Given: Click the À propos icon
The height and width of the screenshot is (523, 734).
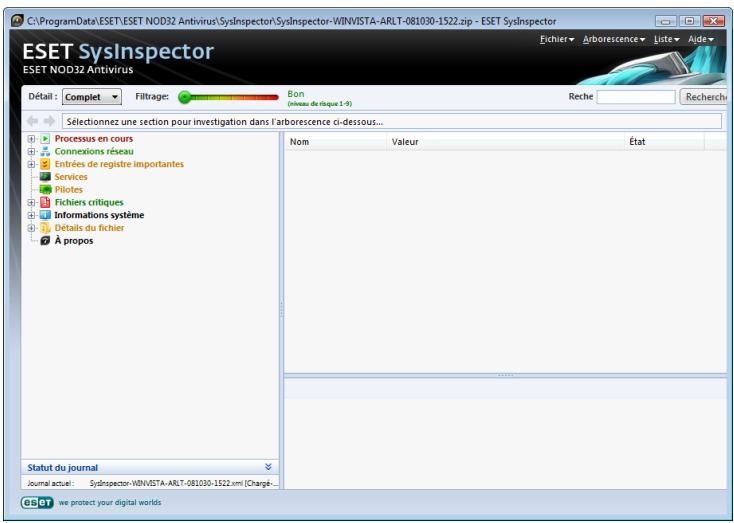Looking at the screenshot, I should tap(45, 241).
